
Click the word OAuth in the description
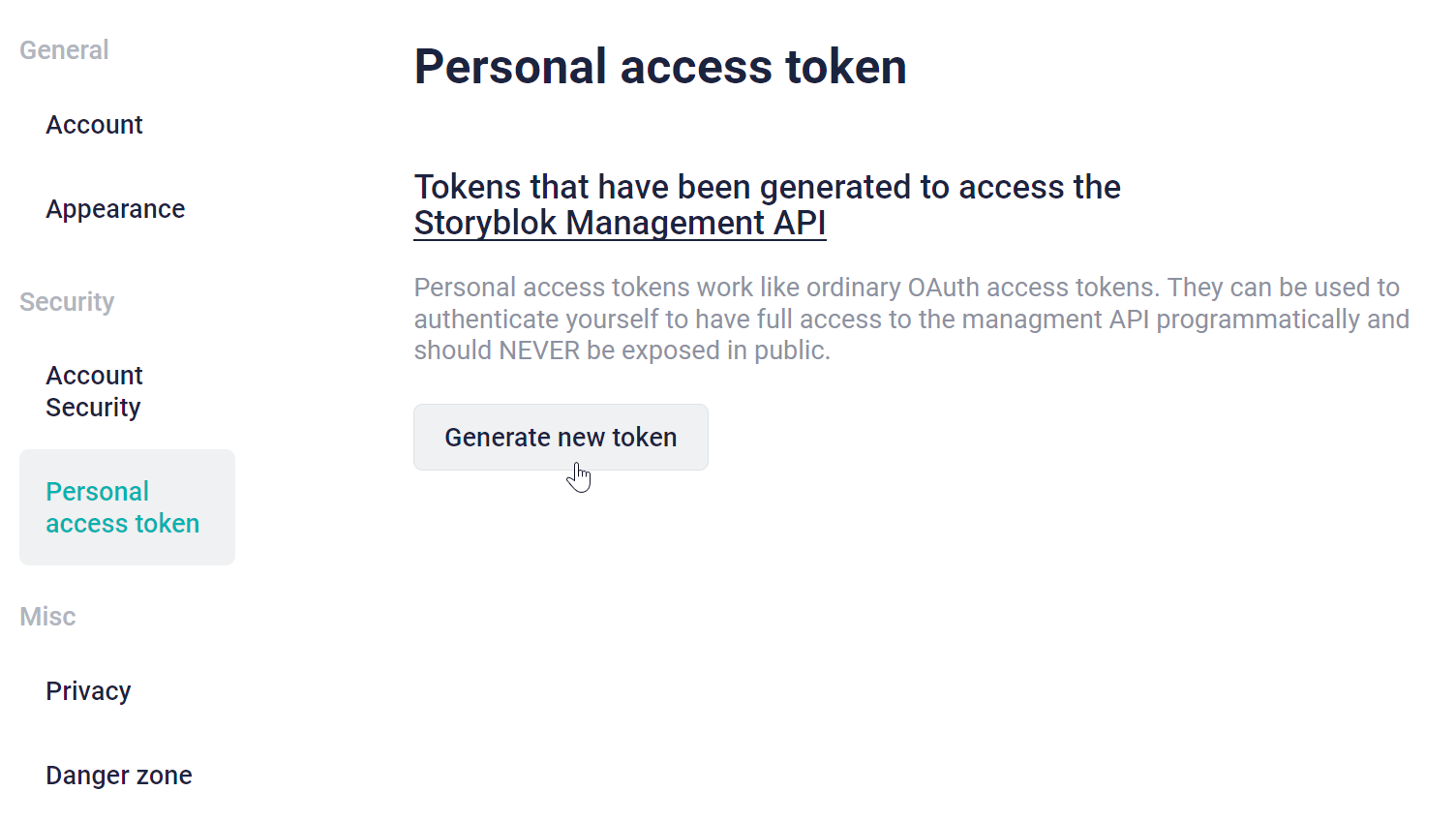(944, 288)
